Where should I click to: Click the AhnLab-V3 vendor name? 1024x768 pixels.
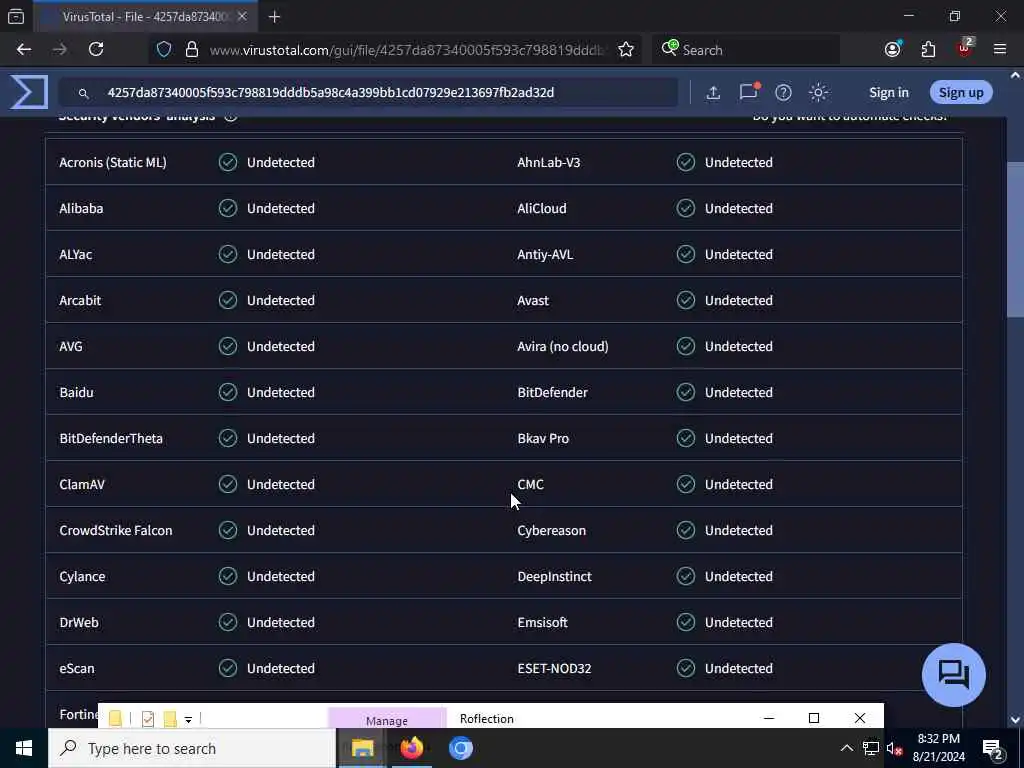click(x=549, y=162)
